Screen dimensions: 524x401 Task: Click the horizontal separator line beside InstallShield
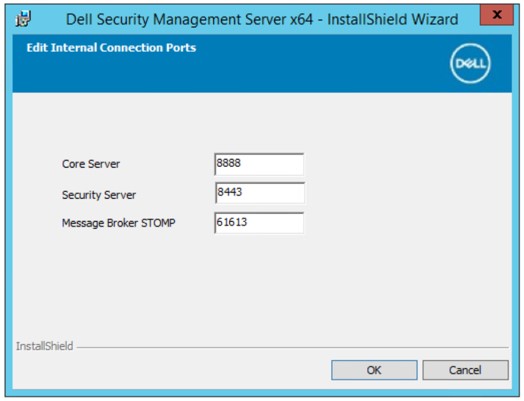tap(292, 348)
